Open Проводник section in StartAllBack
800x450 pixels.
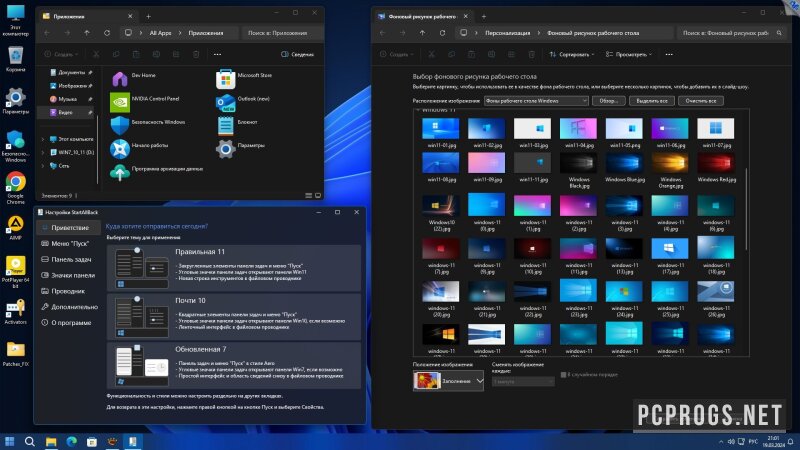[69, 291]
